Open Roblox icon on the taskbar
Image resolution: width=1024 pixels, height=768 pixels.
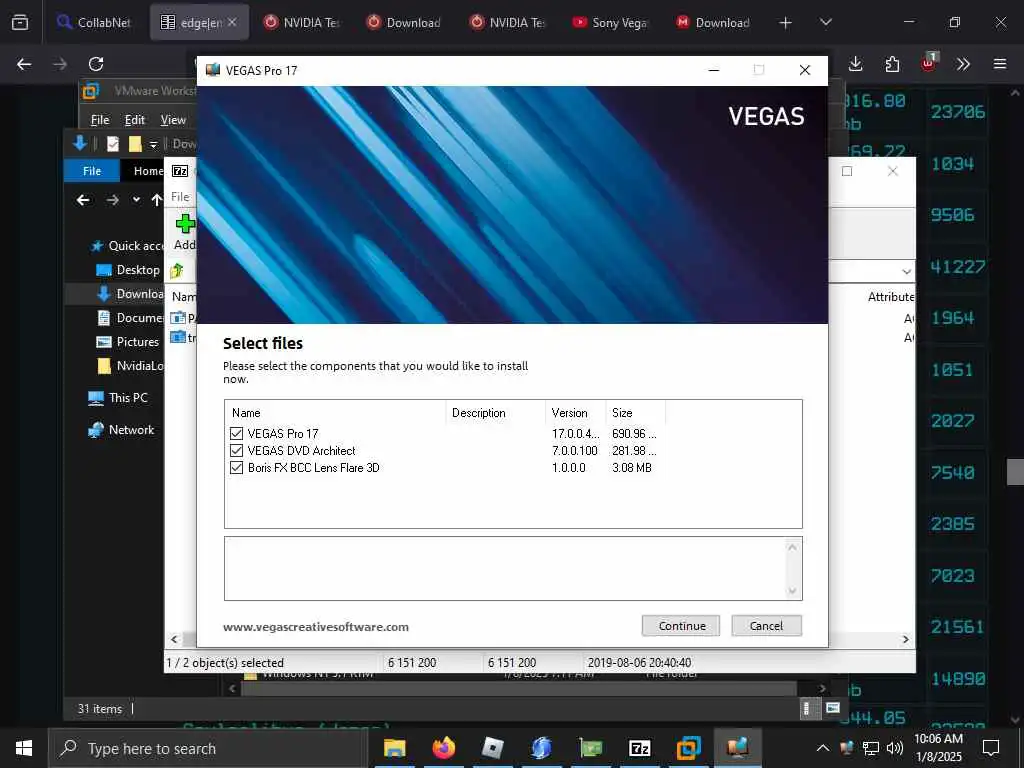click(x=492, y=748)
